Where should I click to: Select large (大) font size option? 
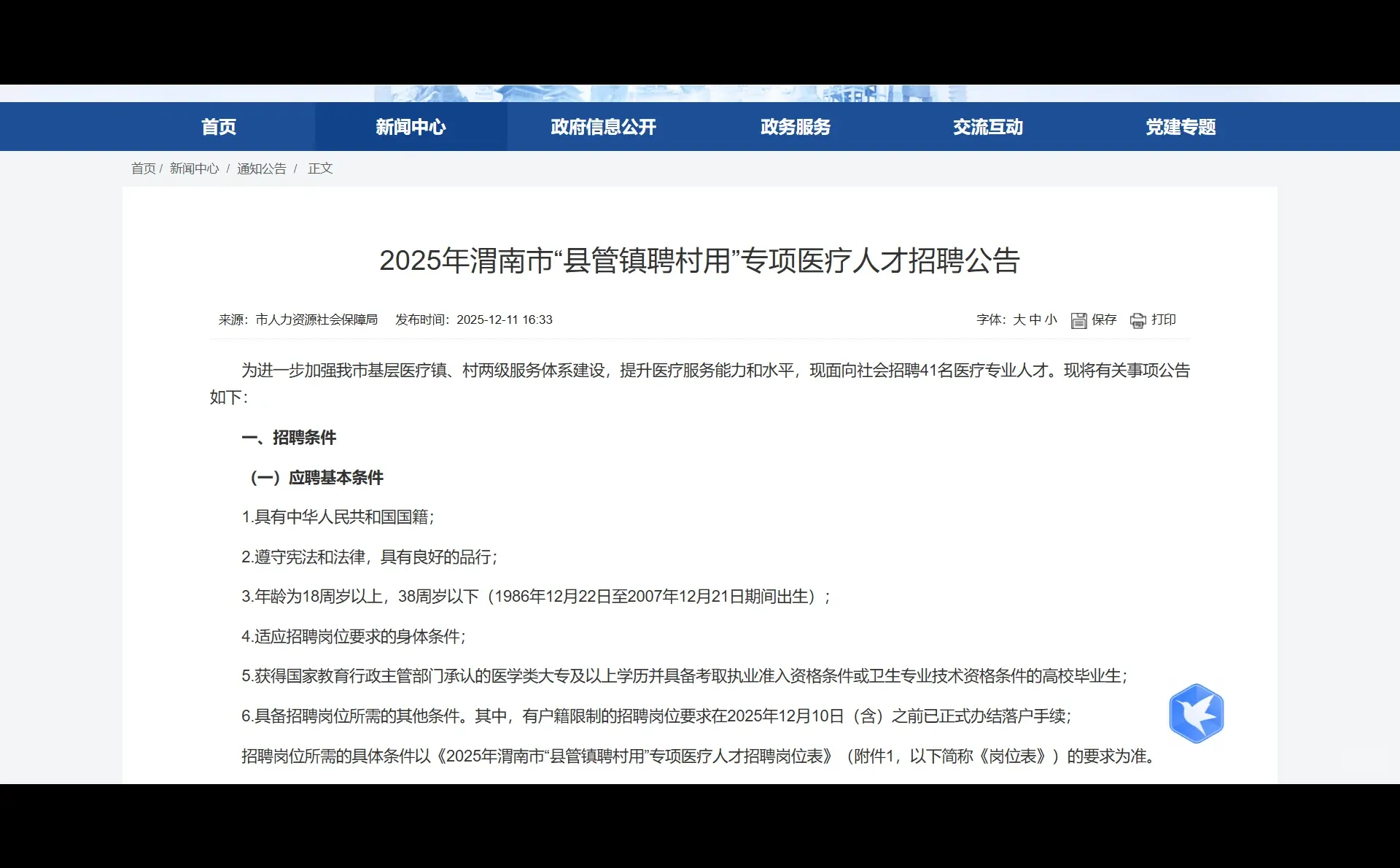[1019, 319]
